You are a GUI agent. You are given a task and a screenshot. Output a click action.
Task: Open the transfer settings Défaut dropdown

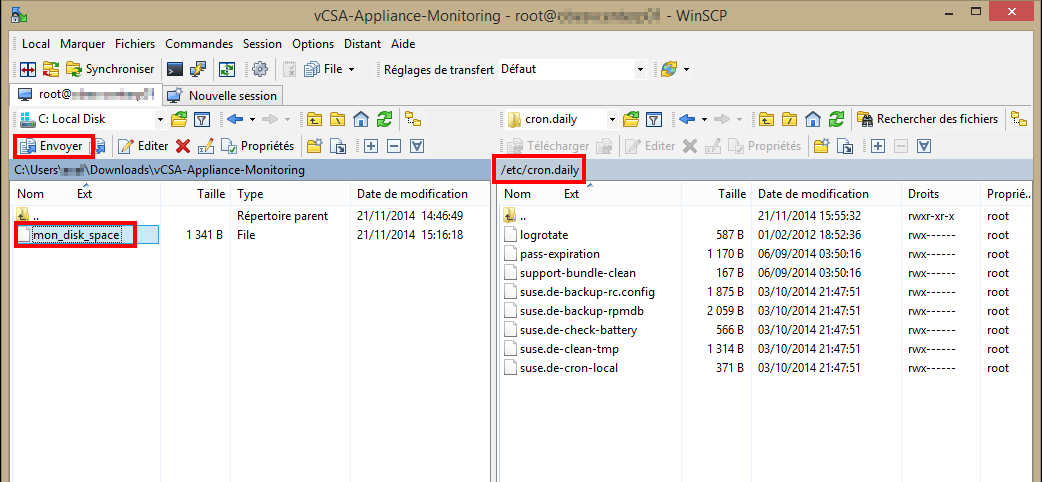[x=640, y=69]
